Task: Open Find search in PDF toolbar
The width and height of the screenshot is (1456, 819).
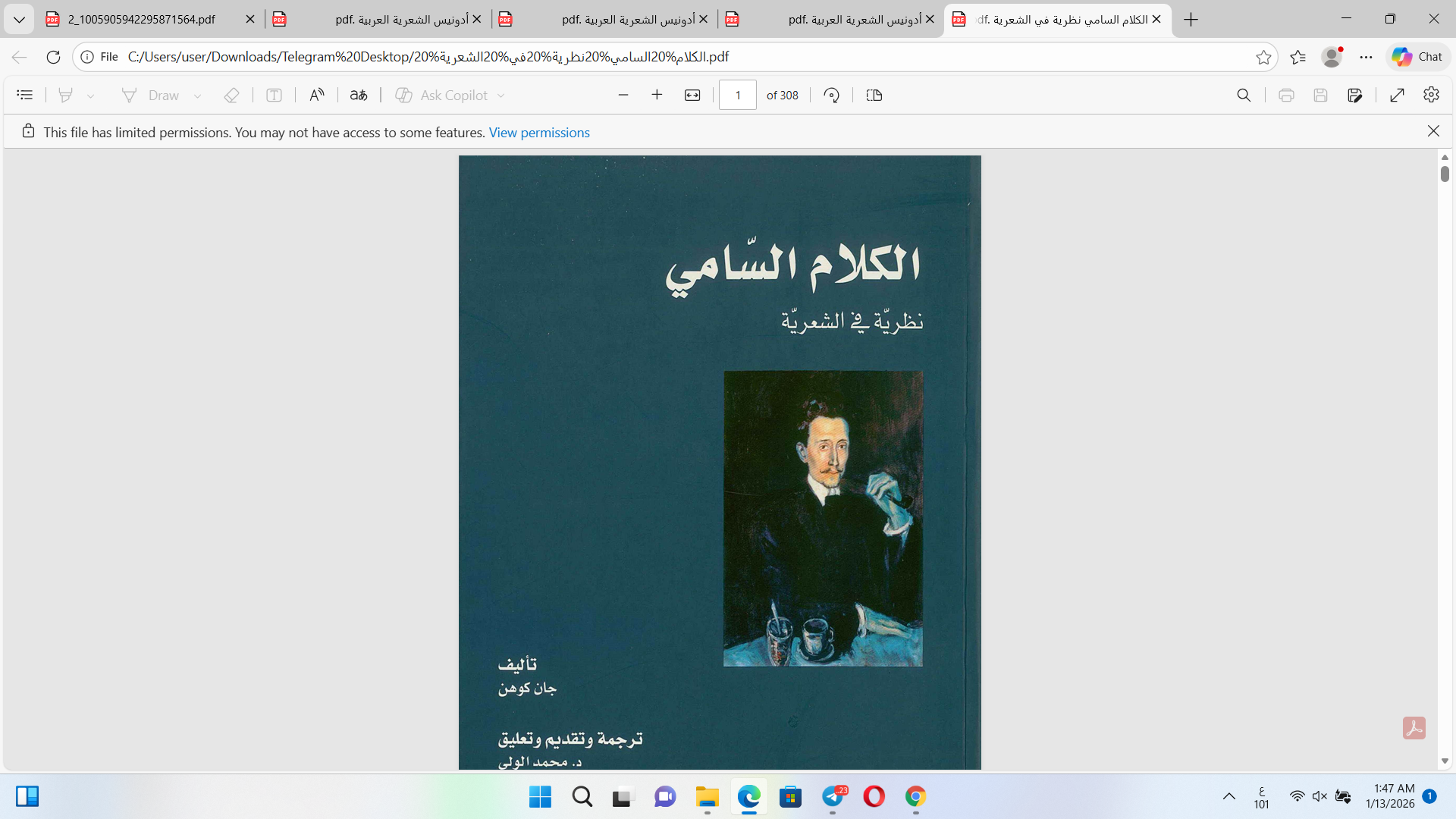Action: pos(1244,95)
